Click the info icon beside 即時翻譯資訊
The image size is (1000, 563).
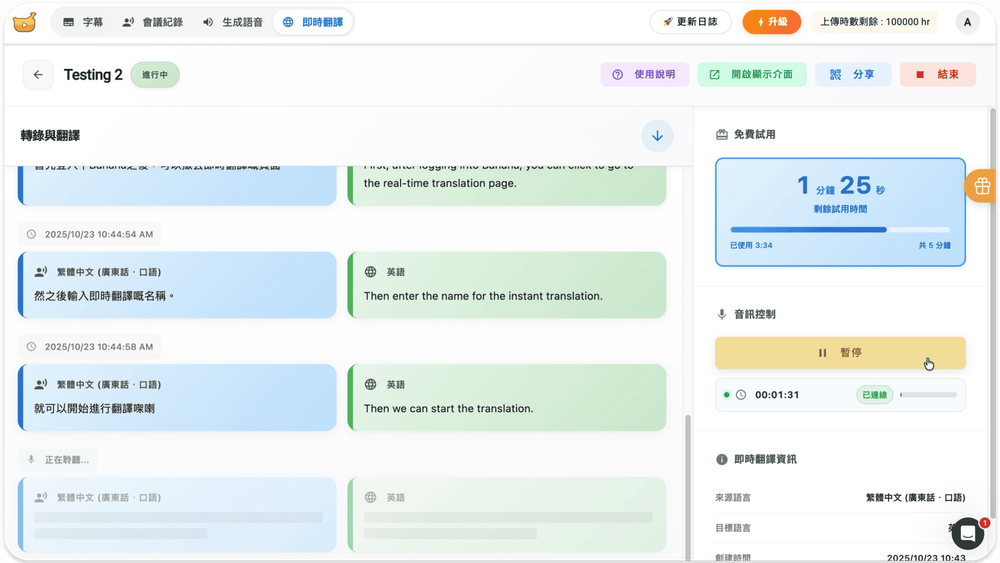[721, 459]
